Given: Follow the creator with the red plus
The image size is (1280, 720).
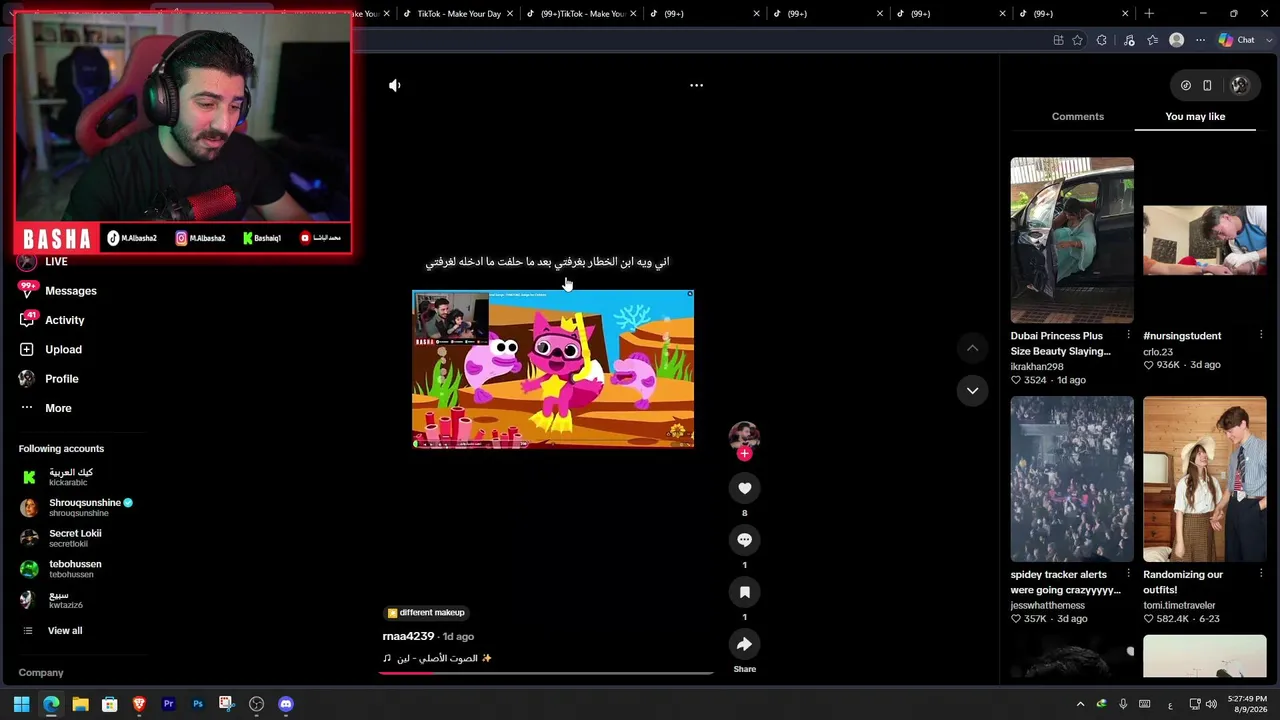Looking at the screenshot, I should coord(744,454).
